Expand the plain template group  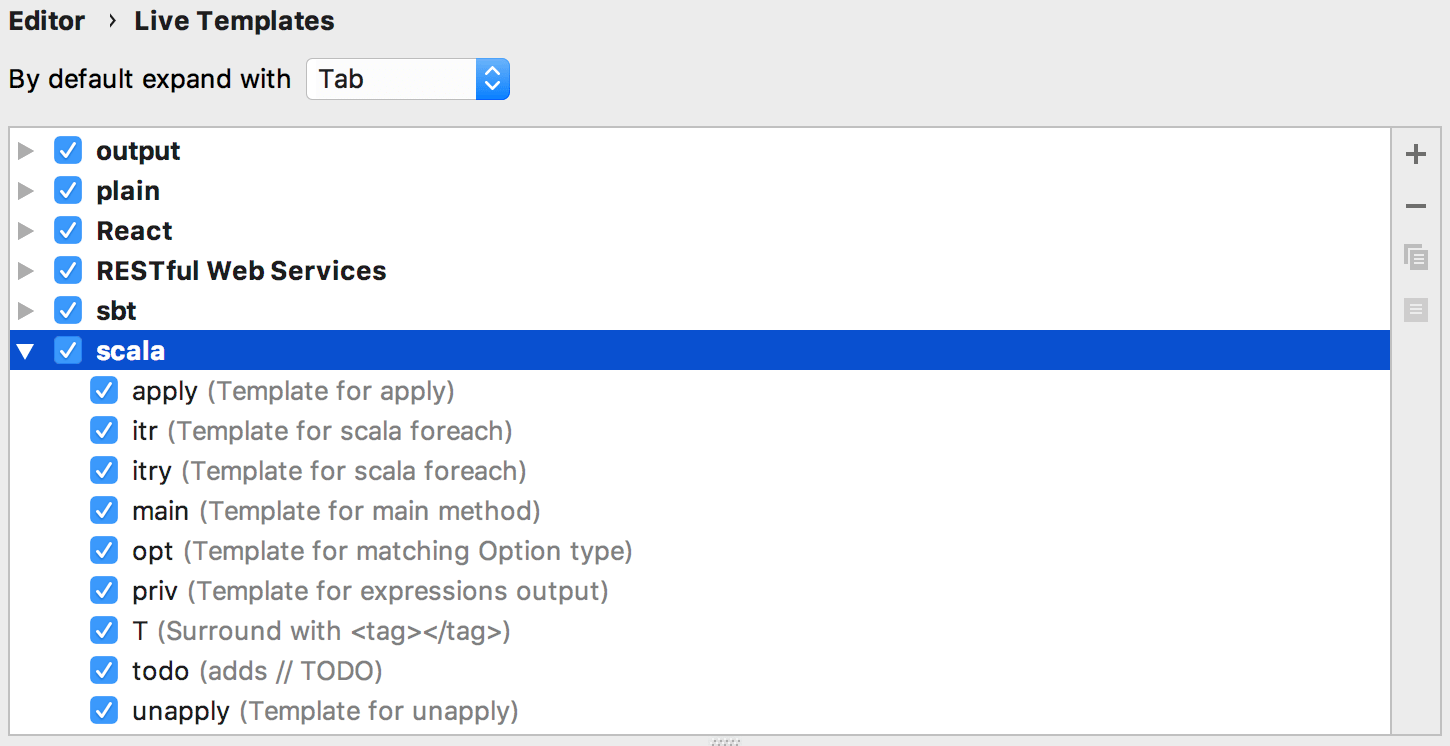tap(25, 190)
